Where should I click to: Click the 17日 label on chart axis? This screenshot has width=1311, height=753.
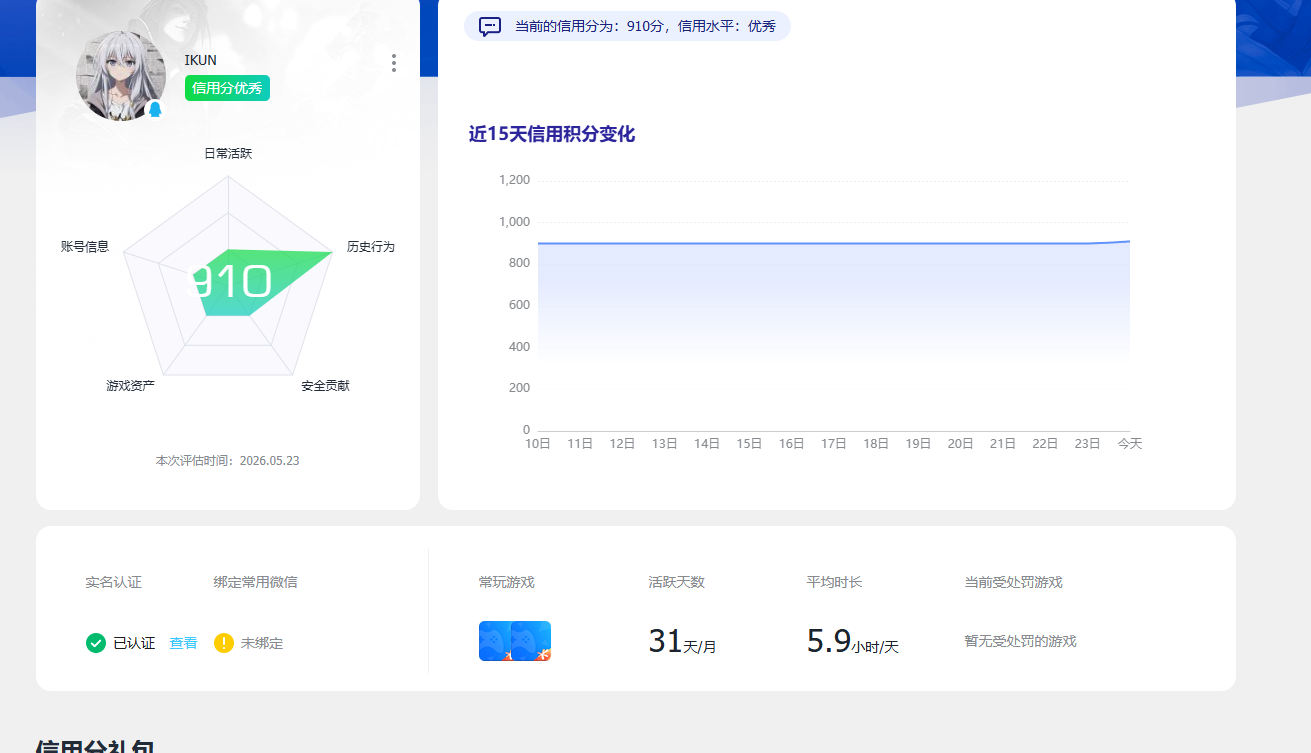834,444
